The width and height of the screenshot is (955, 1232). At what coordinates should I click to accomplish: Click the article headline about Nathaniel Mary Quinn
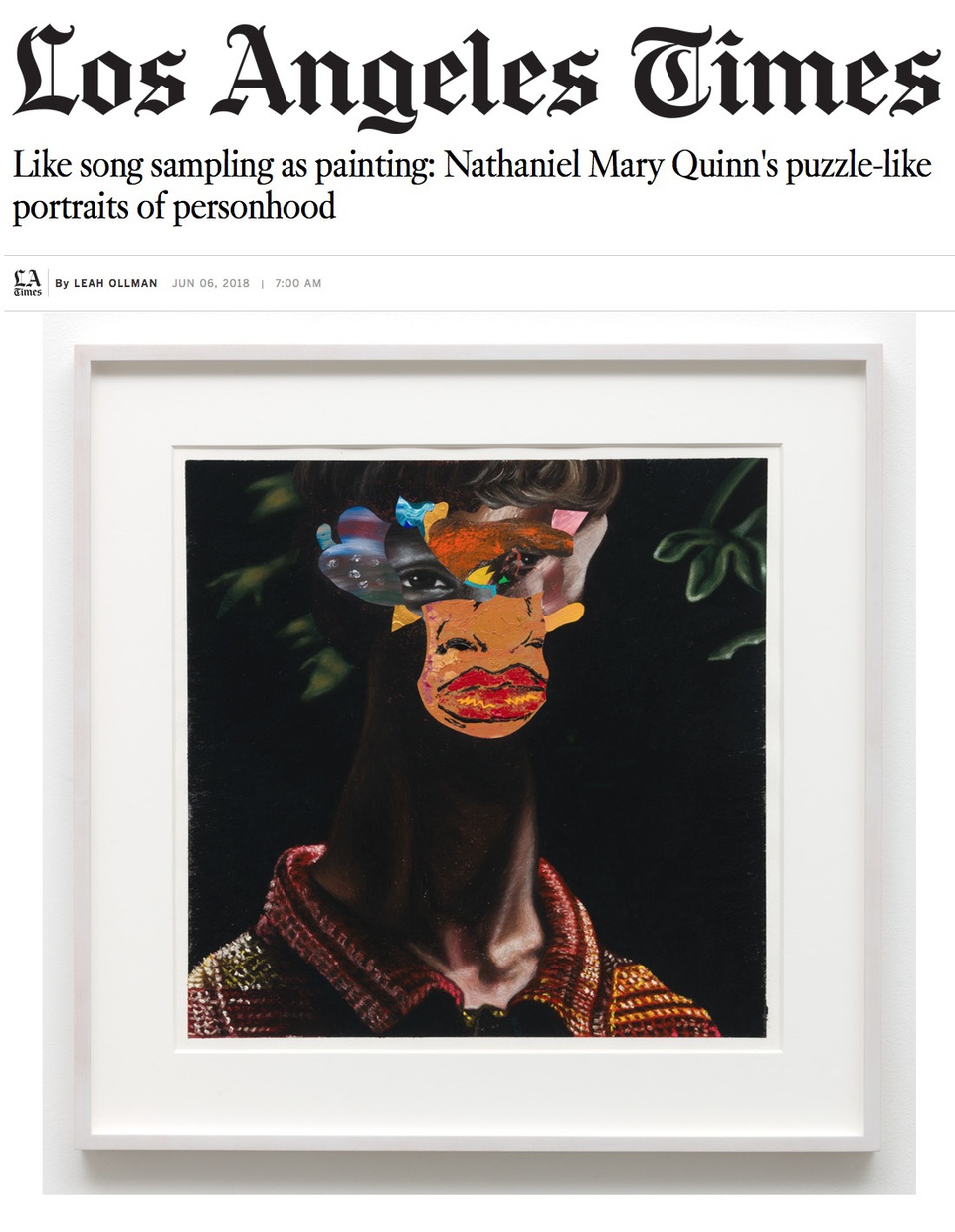(x=472, y=185)
